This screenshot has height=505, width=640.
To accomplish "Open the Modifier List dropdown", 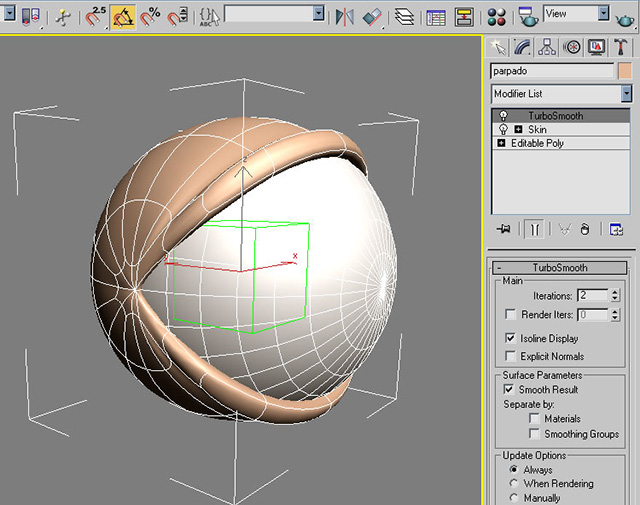I will tap(561, 94).
